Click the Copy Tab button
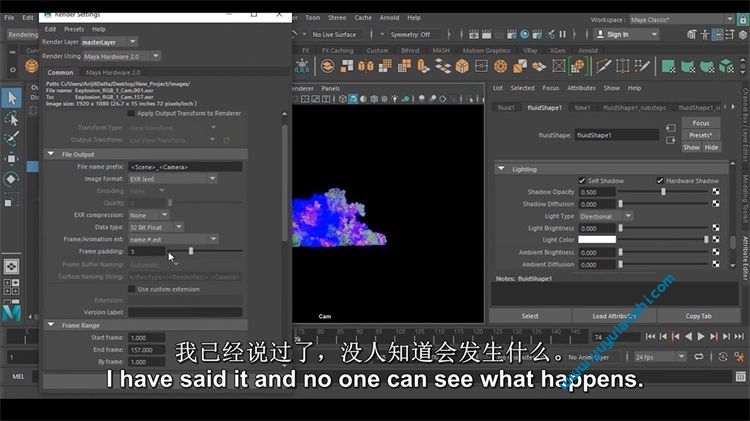This screenshot has width=750, height=421. [x=698, y=316]
